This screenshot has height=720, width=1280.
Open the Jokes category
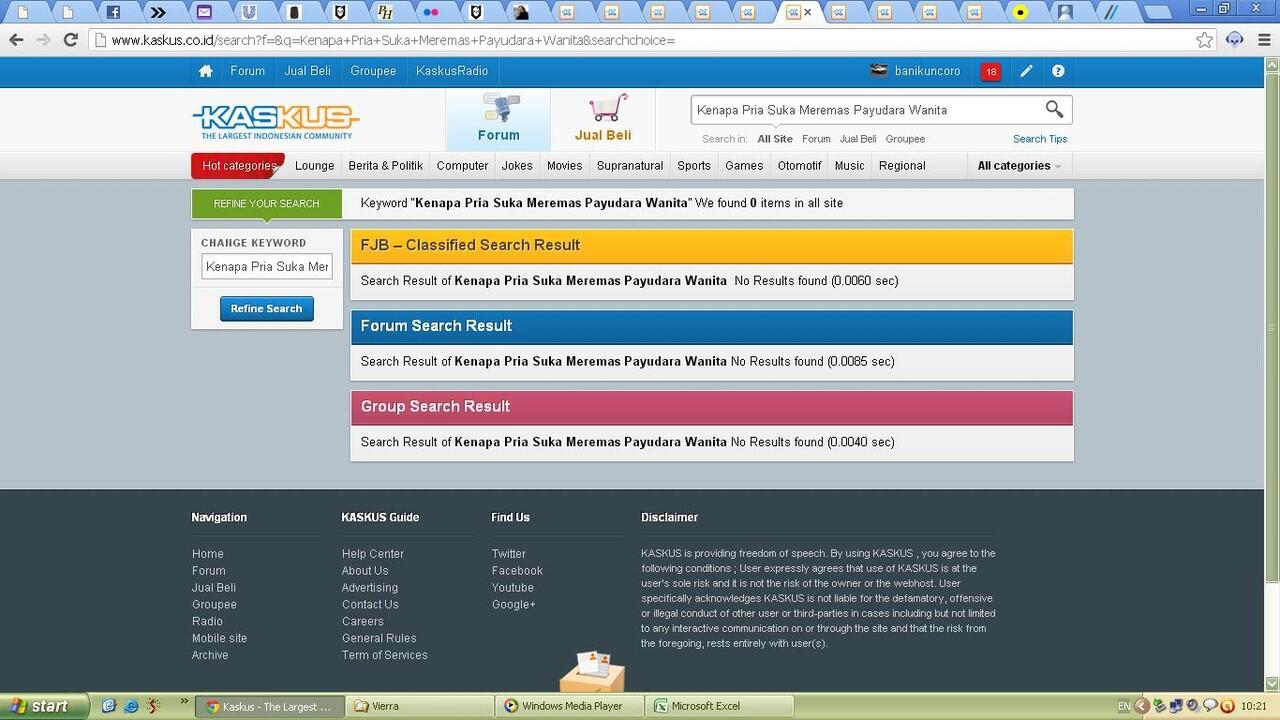517,166
